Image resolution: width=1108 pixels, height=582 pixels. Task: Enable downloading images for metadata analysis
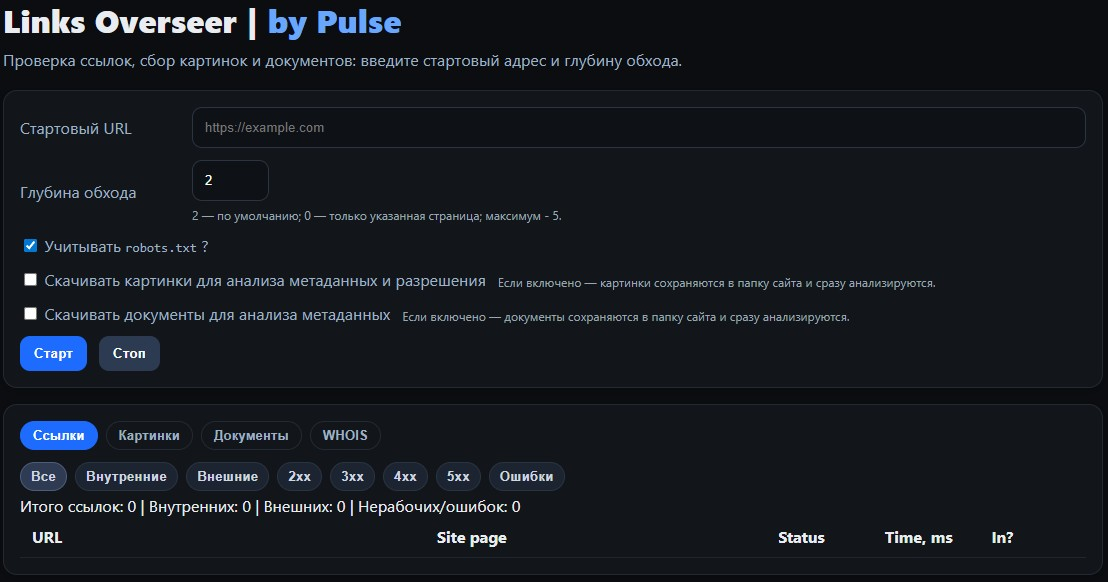pos(30,279)
